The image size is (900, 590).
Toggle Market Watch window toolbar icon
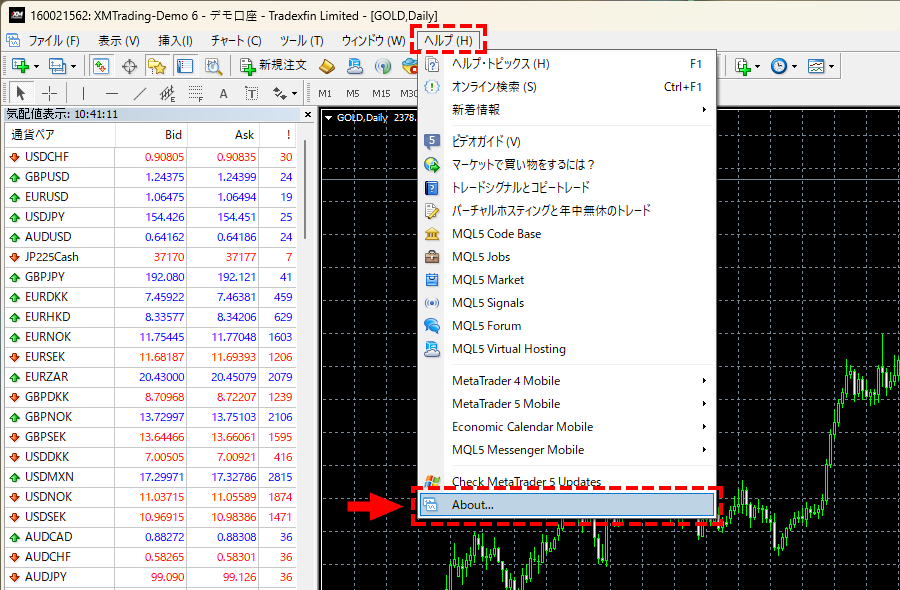pos(101,66)
